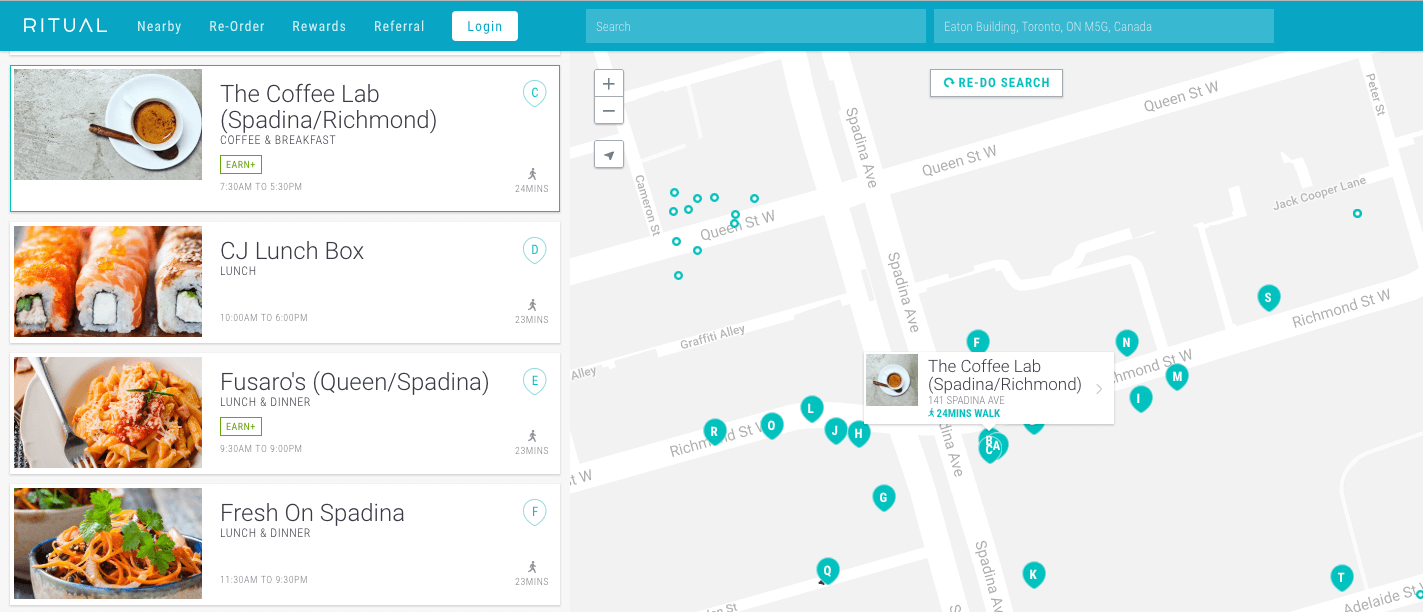The image size is (1423, 612).
Task: Click coffee thumbnail in the map popup
Action: click(x=892, y=380)
